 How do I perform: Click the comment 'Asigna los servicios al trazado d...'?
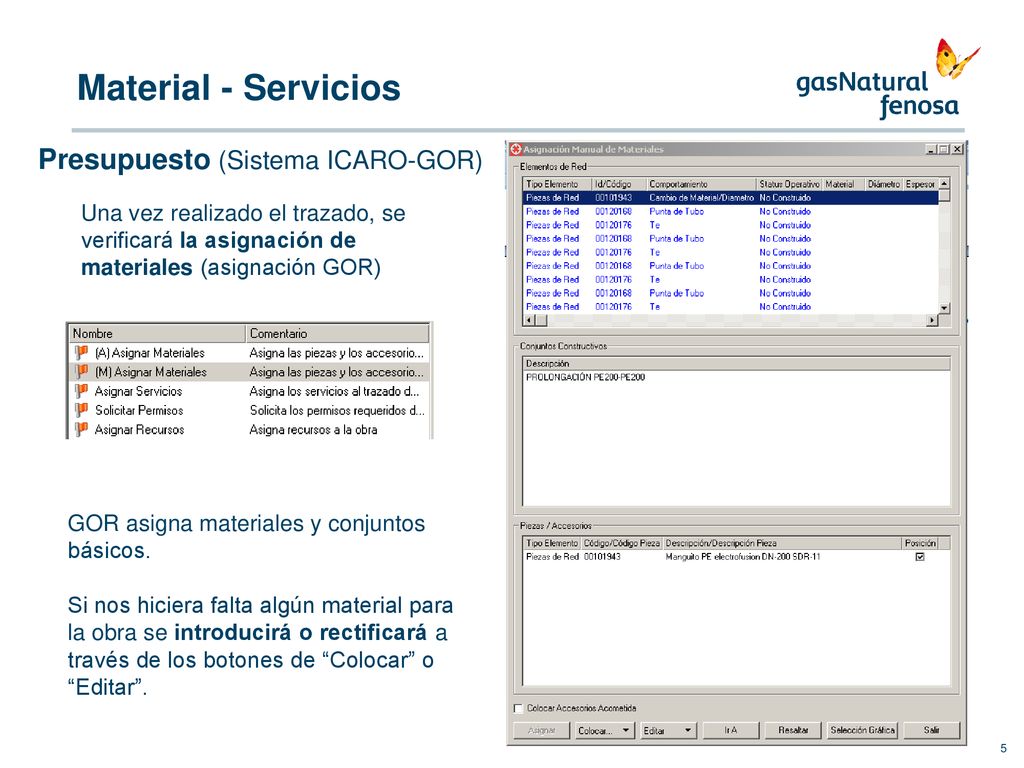334,391
